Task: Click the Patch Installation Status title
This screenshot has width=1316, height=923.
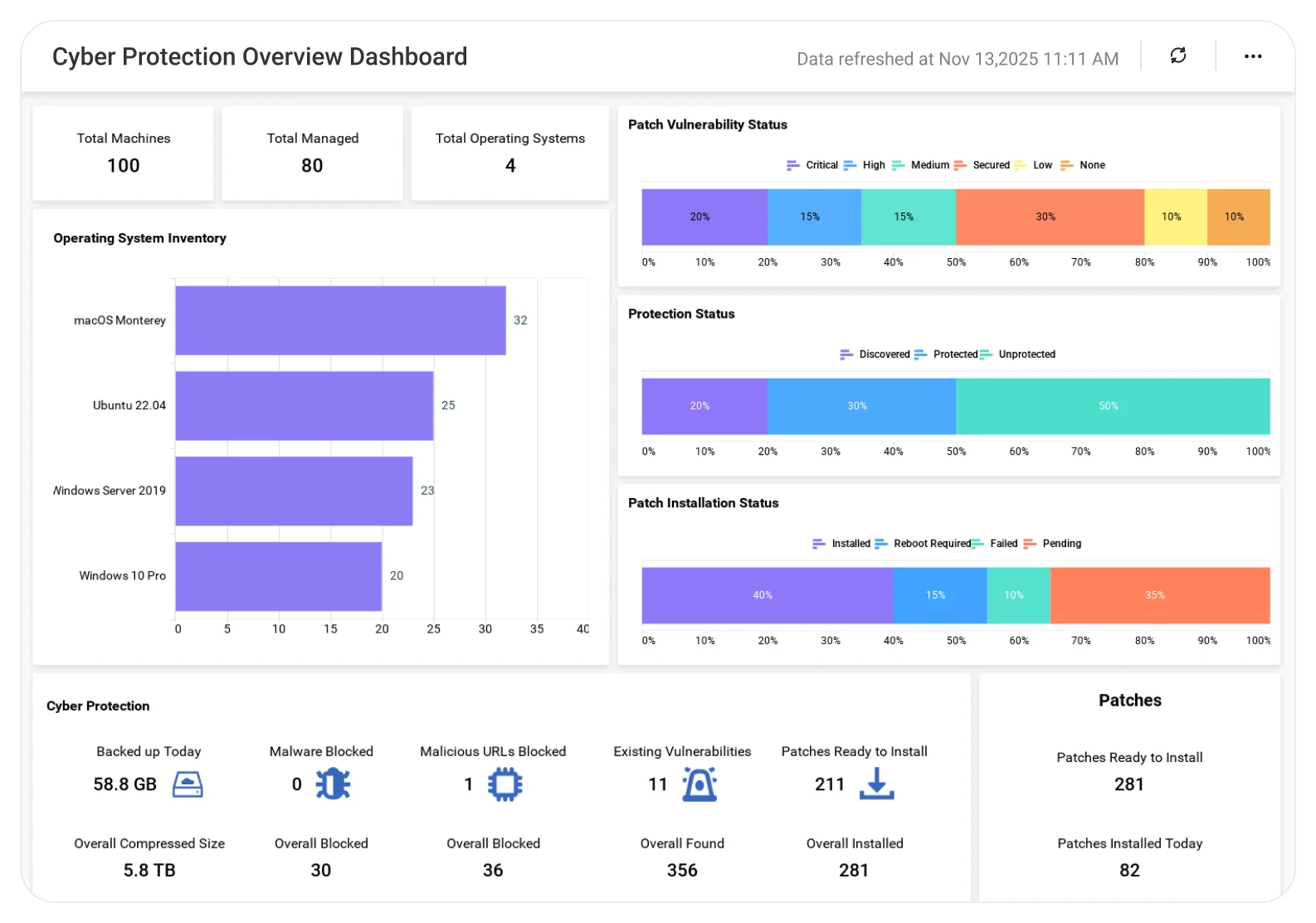Action: point(704,503)
